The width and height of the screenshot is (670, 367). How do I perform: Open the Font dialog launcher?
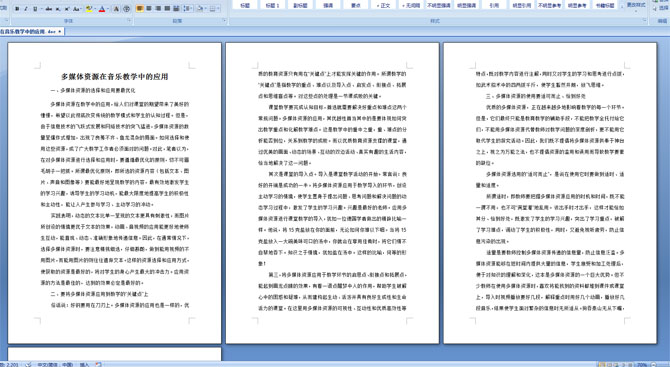coord(129,21)
